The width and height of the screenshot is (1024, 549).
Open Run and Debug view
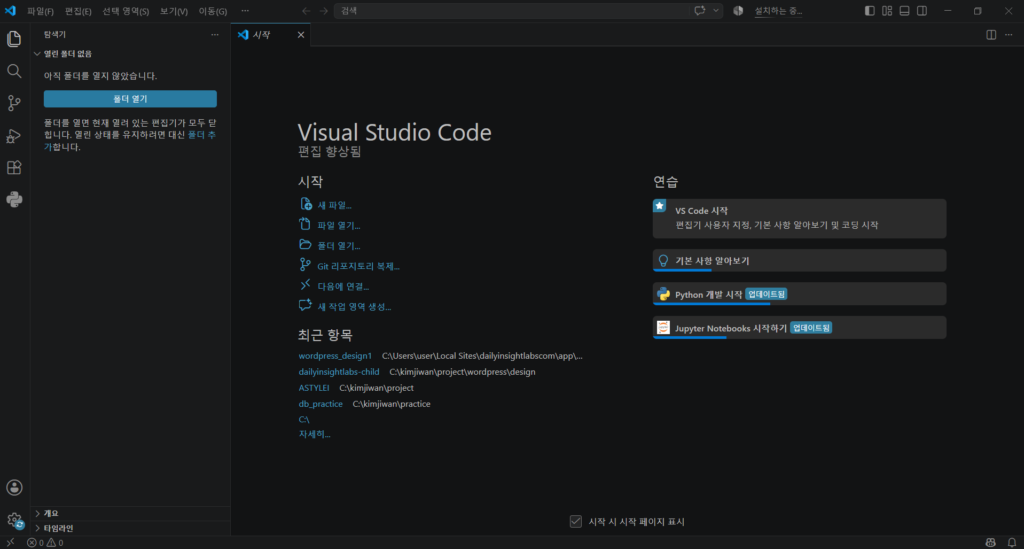click(x=14, y=135)
